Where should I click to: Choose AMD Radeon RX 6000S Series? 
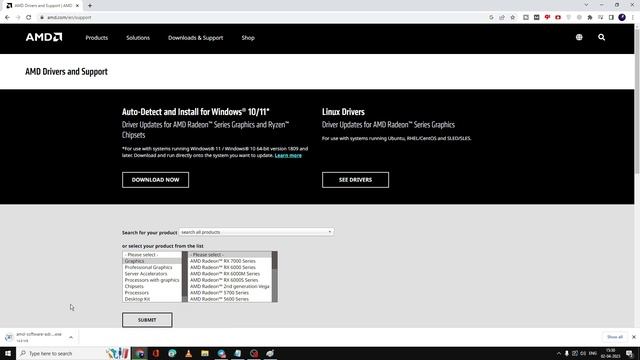point(230,280)
